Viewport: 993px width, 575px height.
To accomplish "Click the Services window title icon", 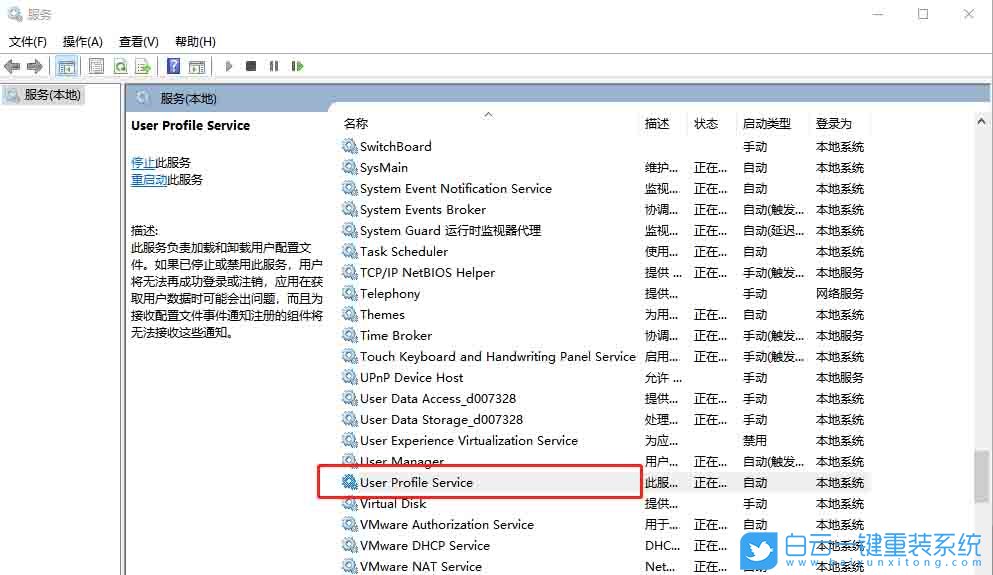I will [15, 13].
